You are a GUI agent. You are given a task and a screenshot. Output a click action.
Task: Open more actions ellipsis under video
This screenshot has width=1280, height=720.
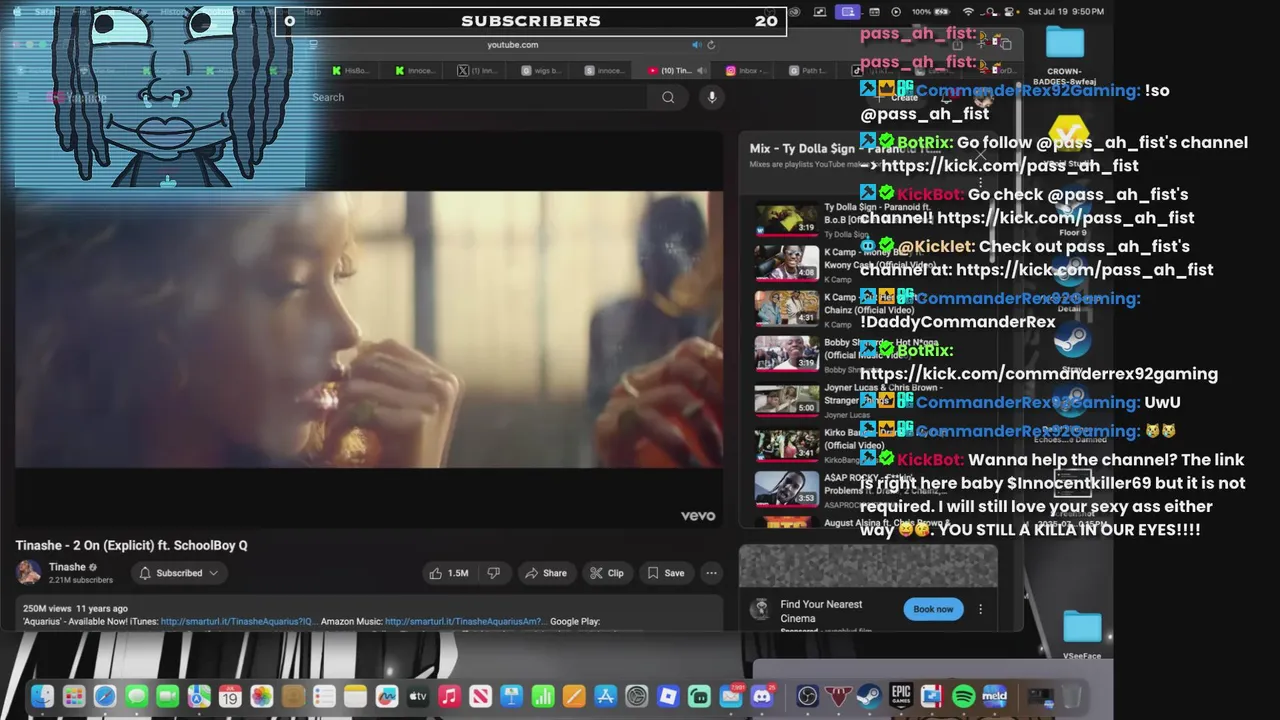point(711,573)
